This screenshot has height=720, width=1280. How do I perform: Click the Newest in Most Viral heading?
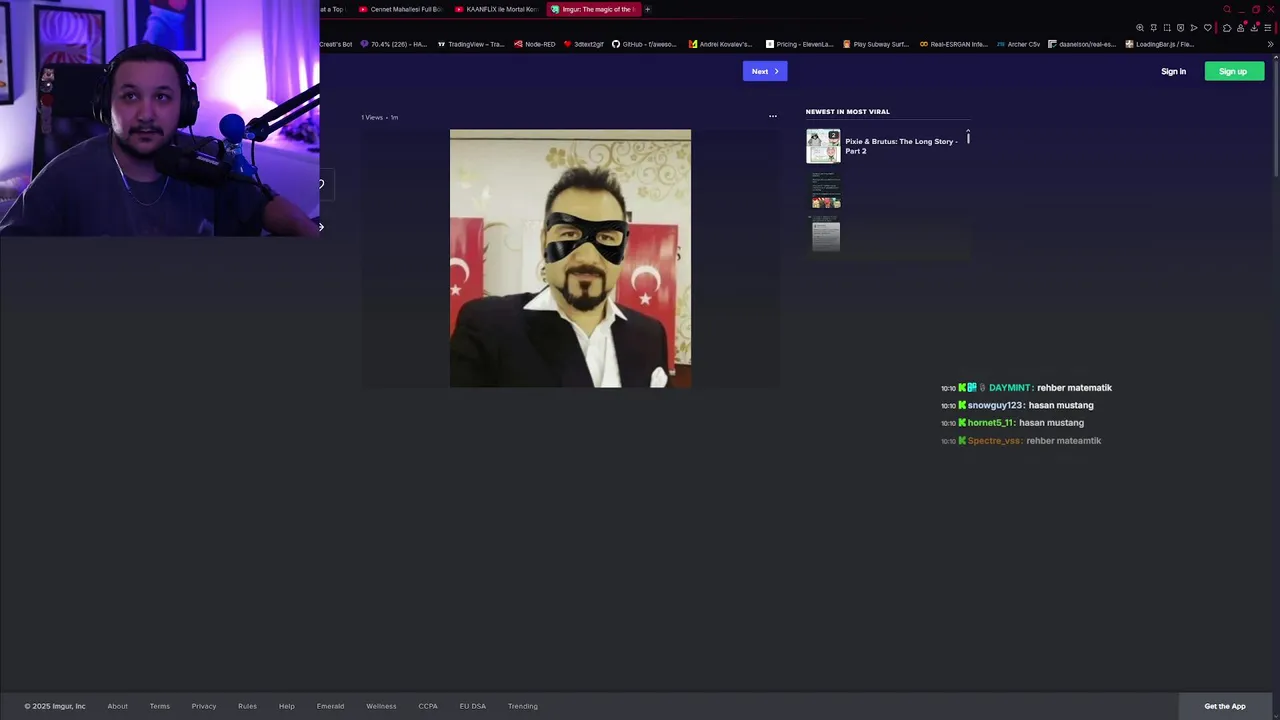[848, 112]
